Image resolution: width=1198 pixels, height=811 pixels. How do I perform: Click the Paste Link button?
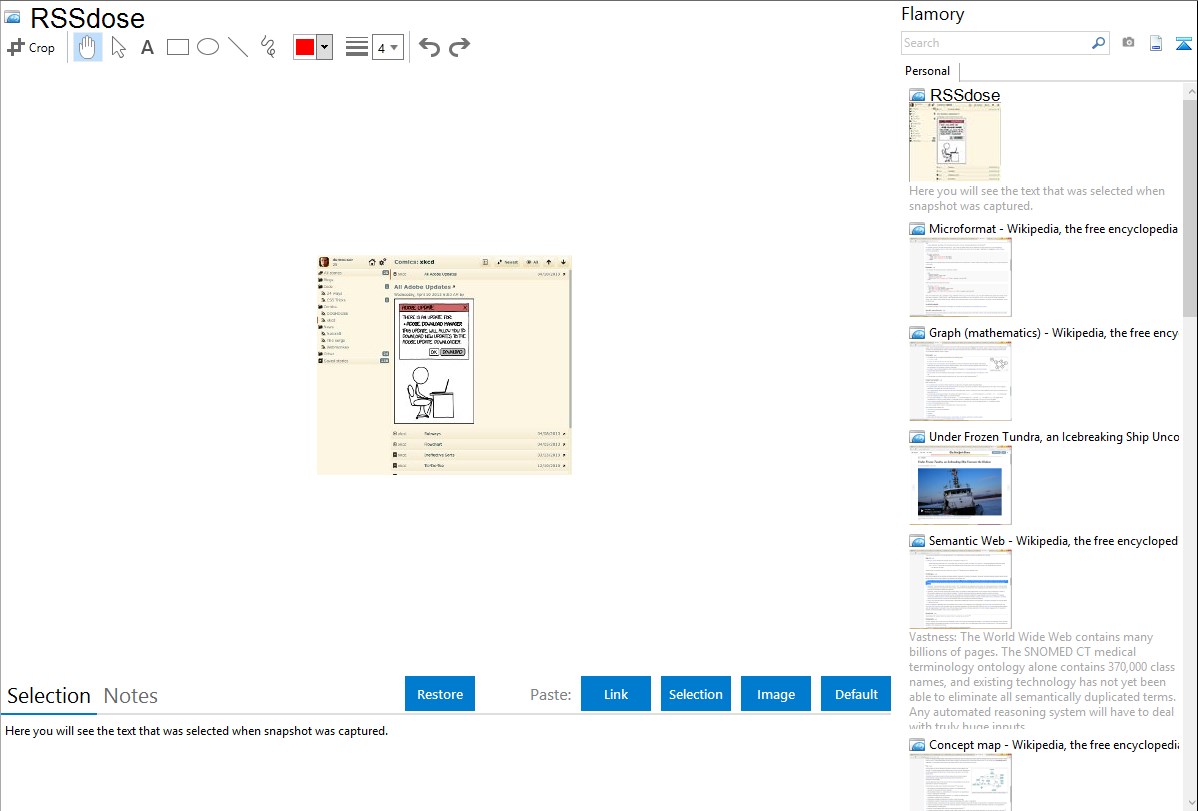click(x=616, y=694)
